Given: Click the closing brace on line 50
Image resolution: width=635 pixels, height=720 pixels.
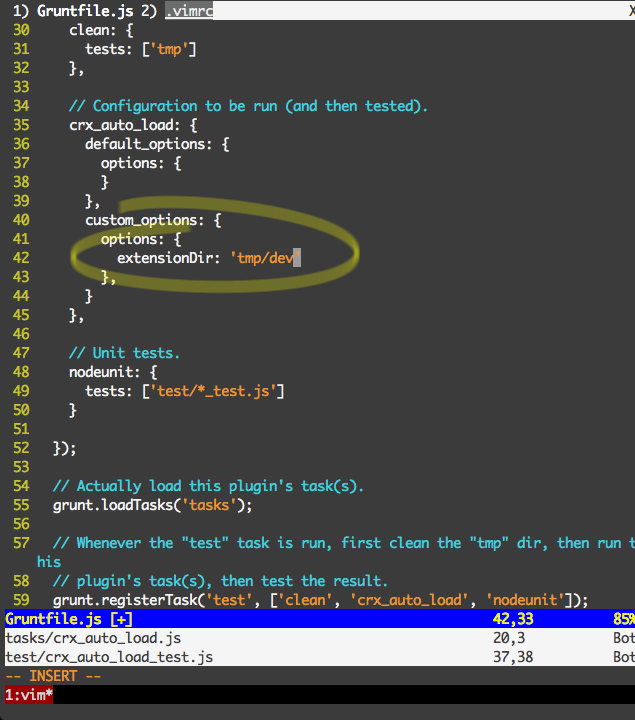Looking at the screenshot, I should coord(73,410).
